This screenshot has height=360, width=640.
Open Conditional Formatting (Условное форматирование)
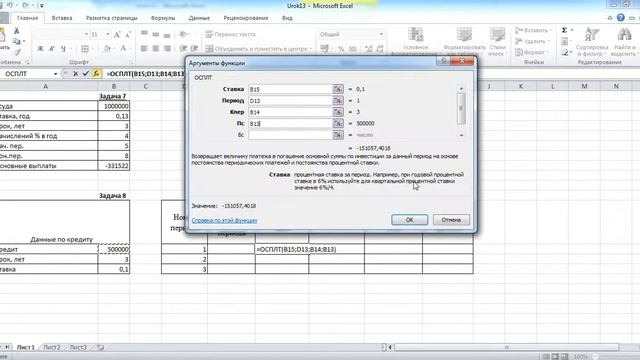(x=415, y=41)
